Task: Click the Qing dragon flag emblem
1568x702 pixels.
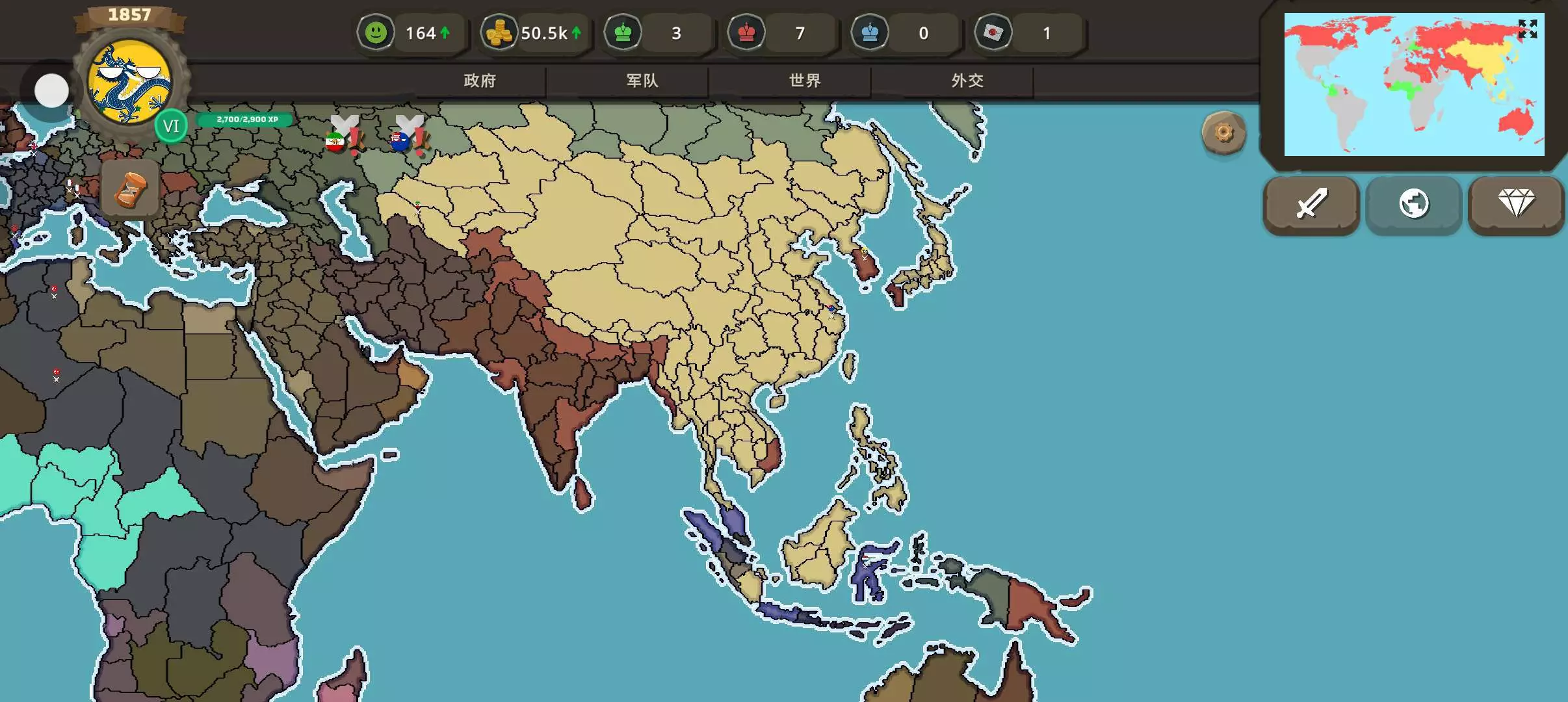Action: coord(130,83)
